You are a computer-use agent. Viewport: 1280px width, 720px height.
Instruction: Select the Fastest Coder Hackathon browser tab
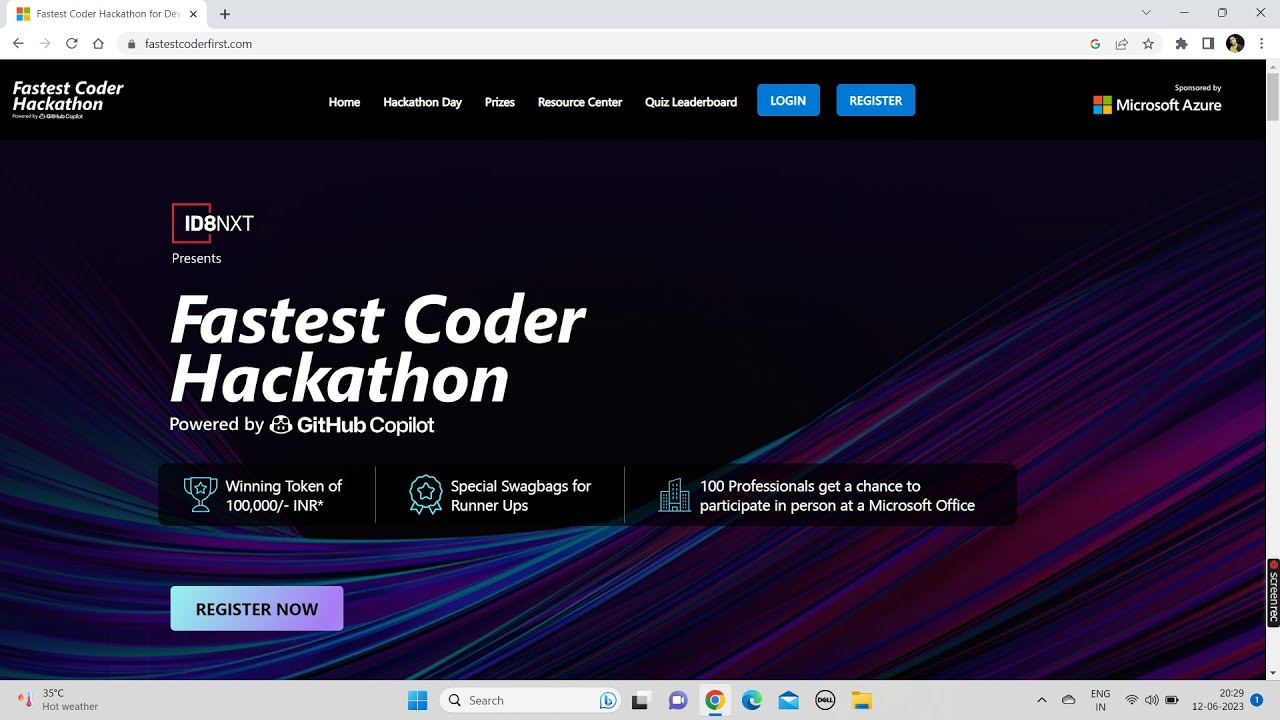click(106, 14)
